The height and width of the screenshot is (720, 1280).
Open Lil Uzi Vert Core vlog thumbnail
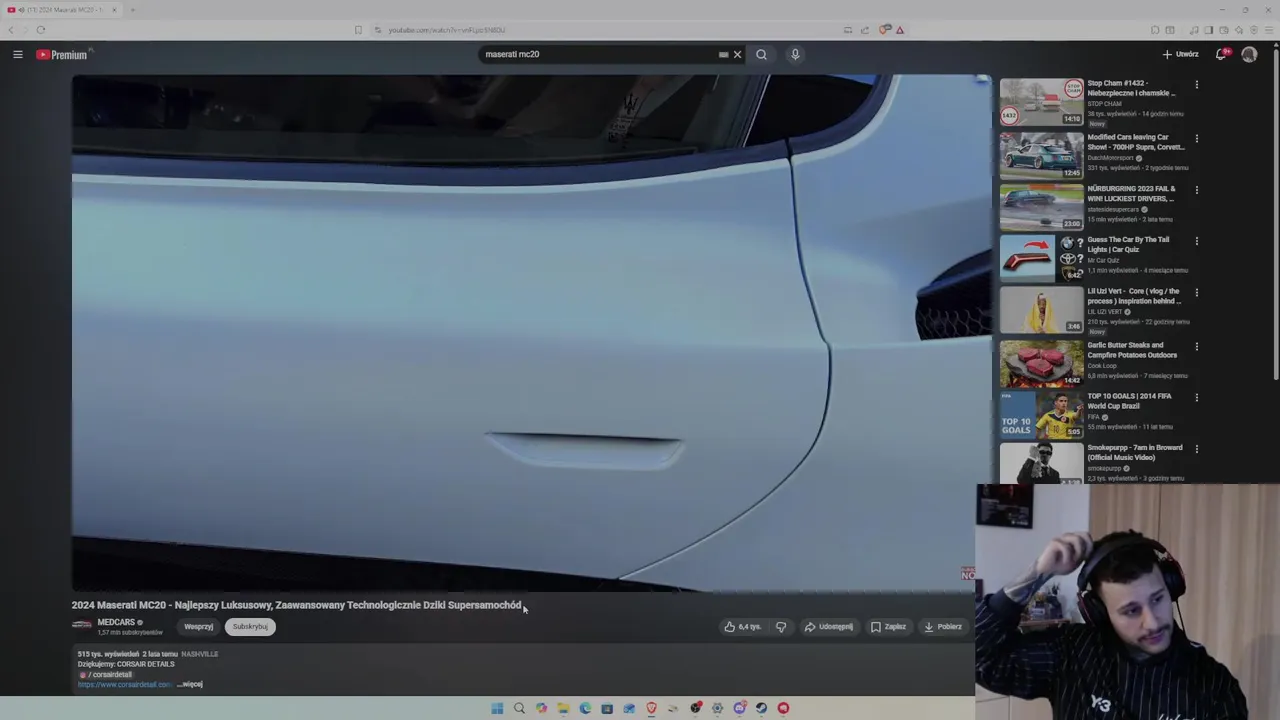[x=1041, y=310]
